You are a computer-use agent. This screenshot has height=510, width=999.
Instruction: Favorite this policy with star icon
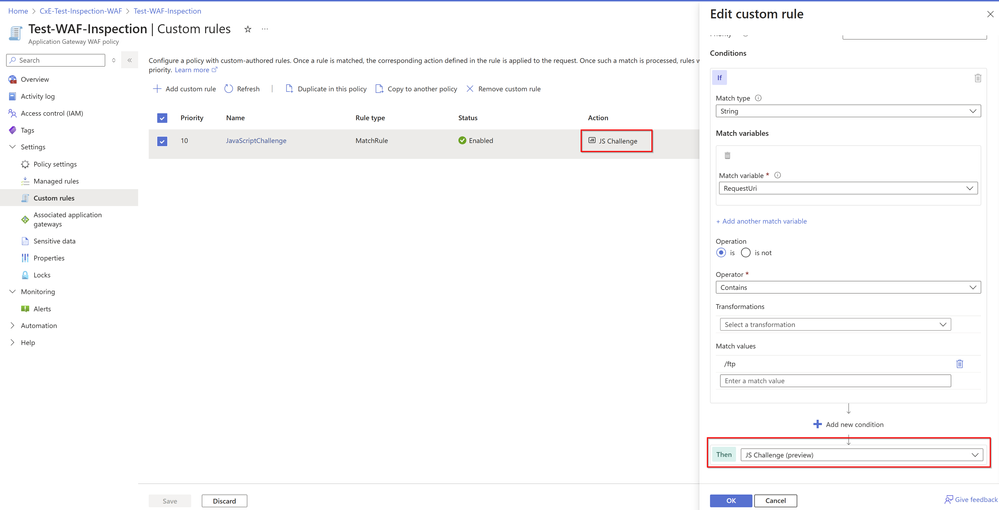click(x=248, y=29)
